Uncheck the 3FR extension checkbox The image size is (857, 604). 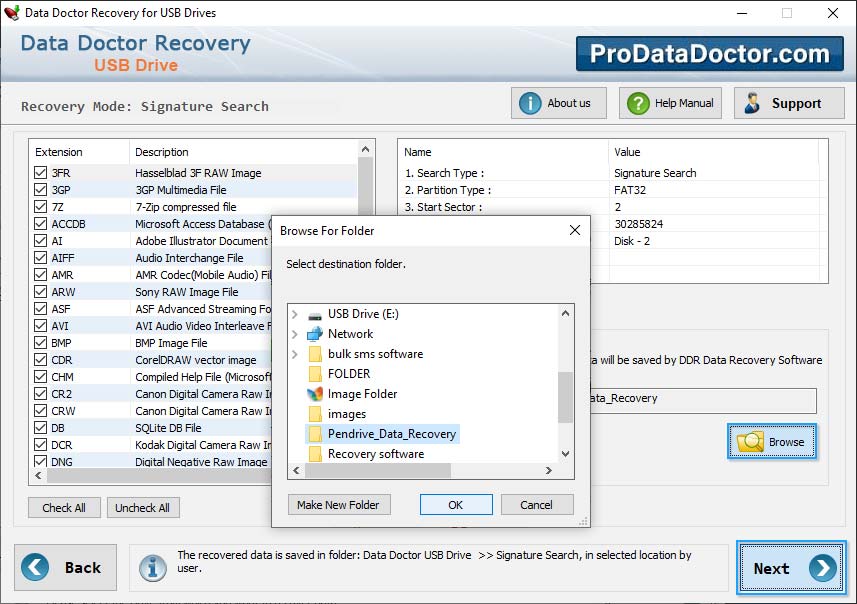[40, 173]
